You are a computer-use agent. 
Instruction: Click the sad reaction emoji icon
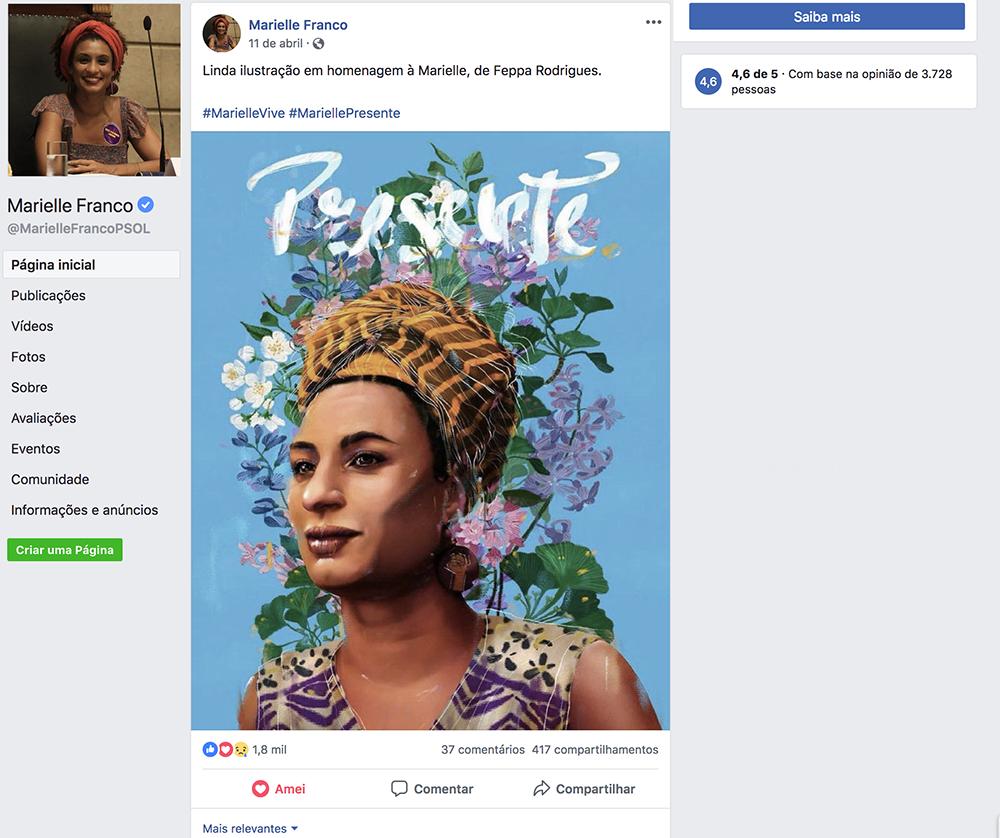point(240,749)
